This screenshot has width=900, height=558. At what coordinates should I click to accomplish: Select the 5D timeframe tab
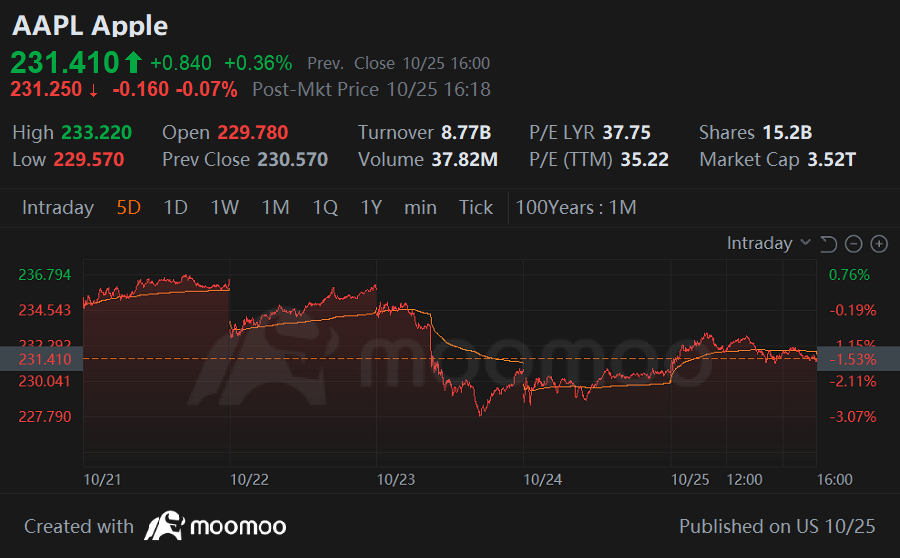click(x=129, y=207)
